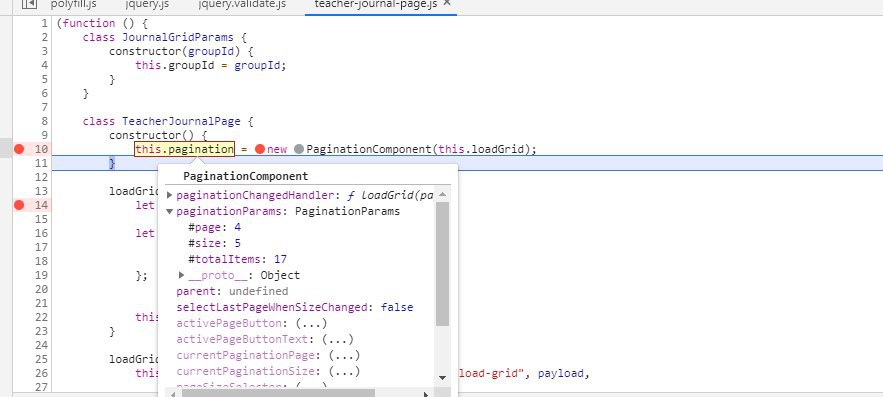
Task: Open the jquery.validate.js tab
Action: 242,5
